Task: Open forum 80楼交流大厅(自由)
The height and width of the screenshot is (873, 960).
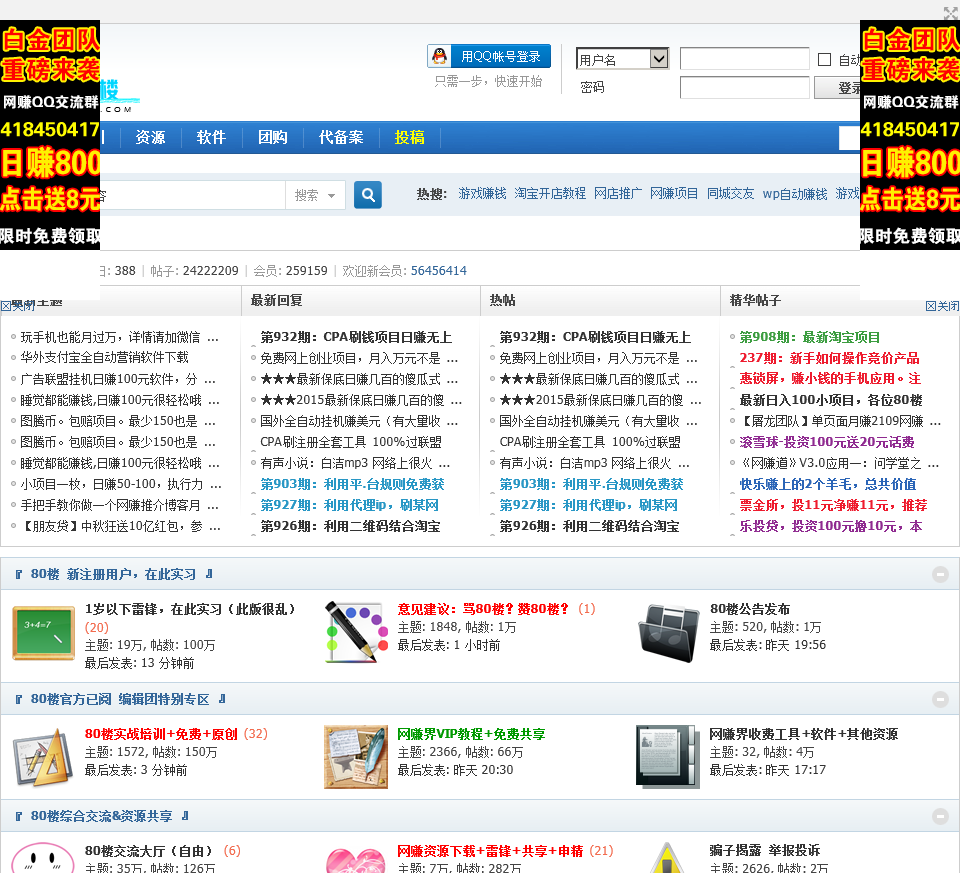Action: click(149, 851)
